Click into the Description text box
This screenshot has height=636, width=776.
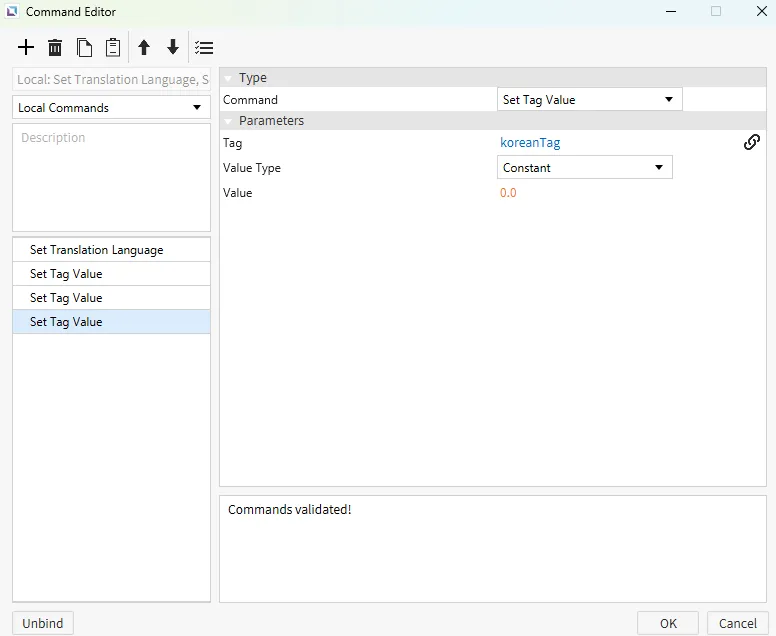(111, 177)
